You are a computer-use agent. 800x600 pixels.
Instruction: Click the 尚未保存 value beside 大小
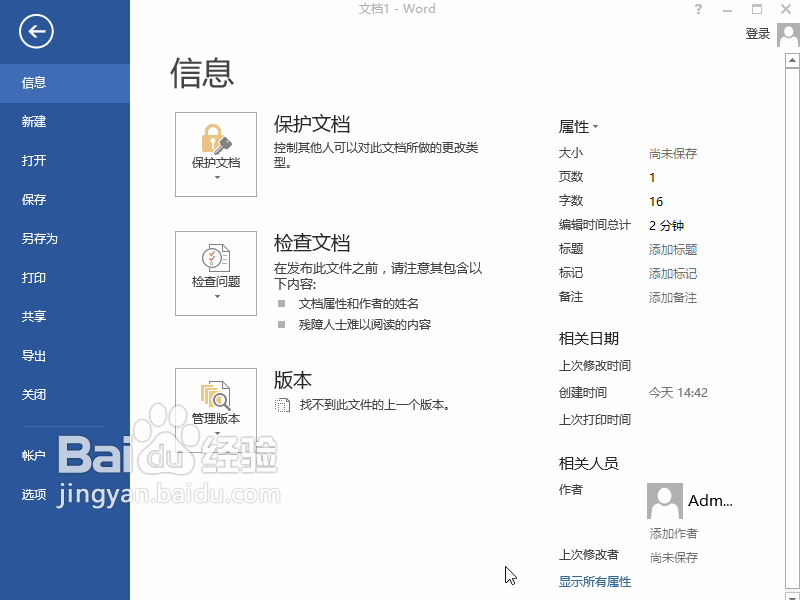tap(673, 154)
